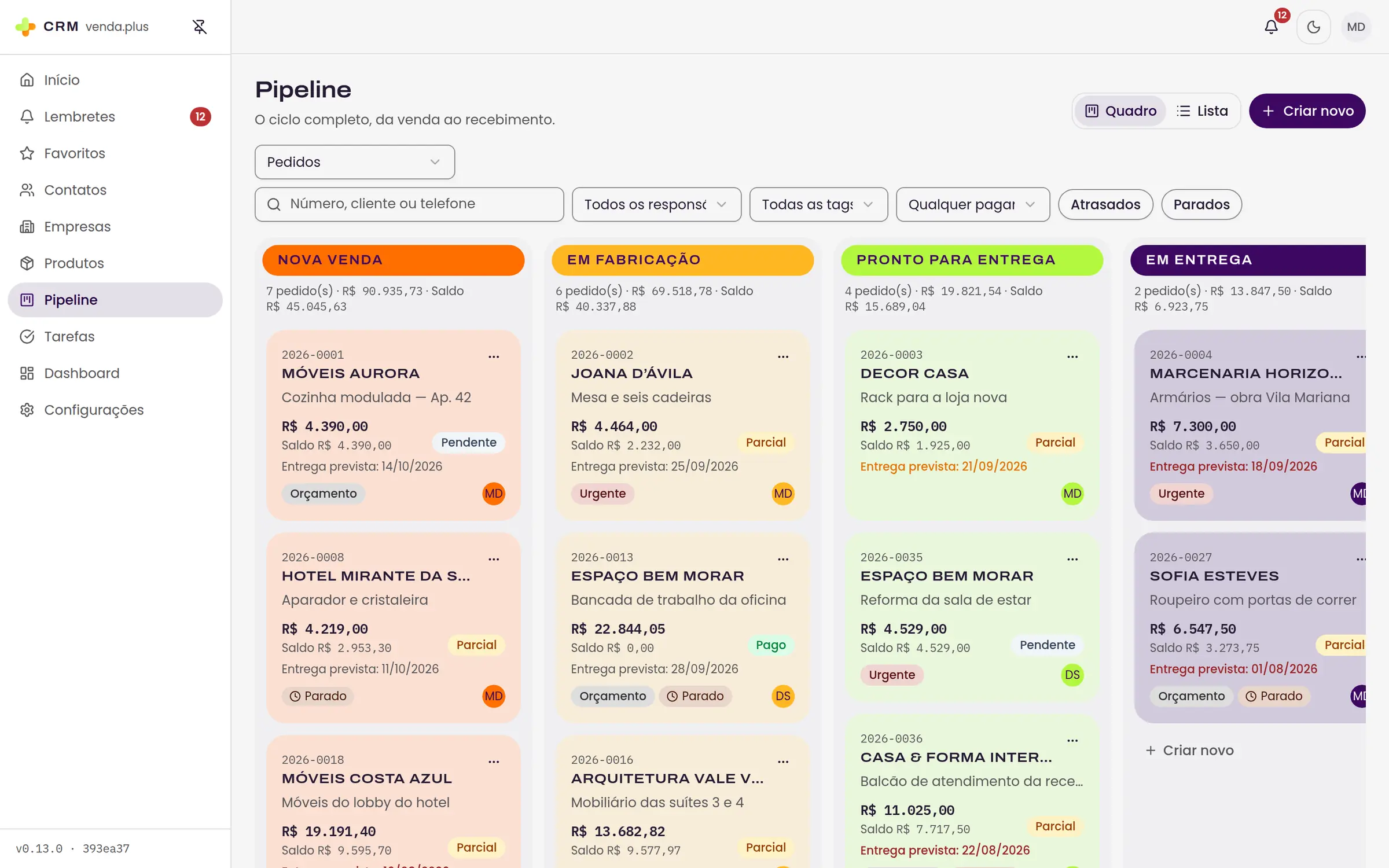Click the Lembretes red 12 badge
This screenshot has height=868, width=1389.
200,116
